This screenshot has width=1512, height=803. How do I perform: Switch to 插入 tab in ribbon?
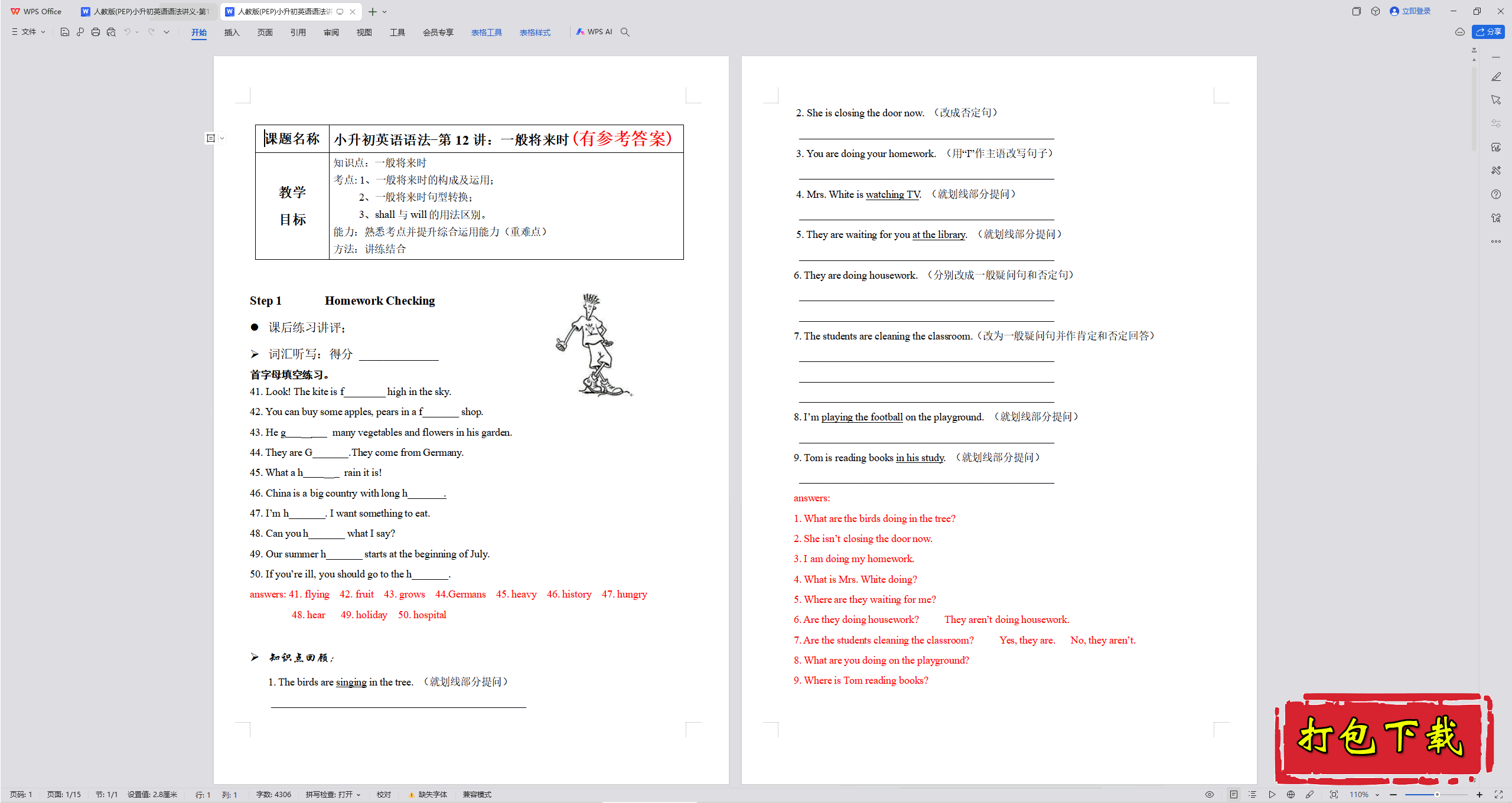click(x=231, y=32)
